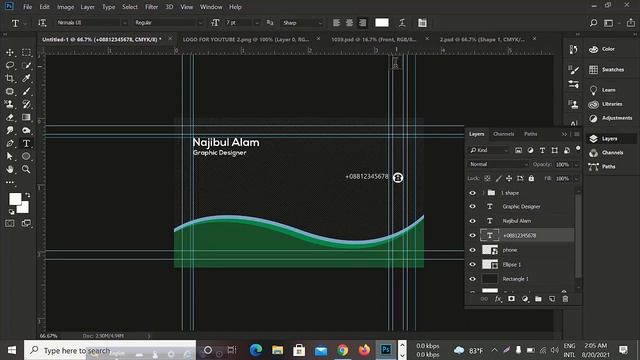Open the Photoshop search icon
The width and height of the screenshot is (640, 360).
pyautogui.click(x=593, y=23)
